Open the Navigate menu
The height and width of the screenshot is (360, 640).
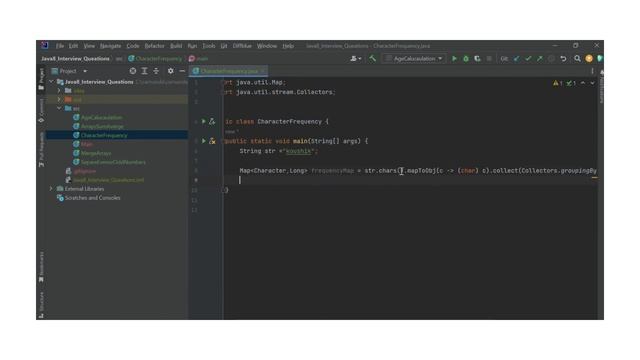[111, 46]
